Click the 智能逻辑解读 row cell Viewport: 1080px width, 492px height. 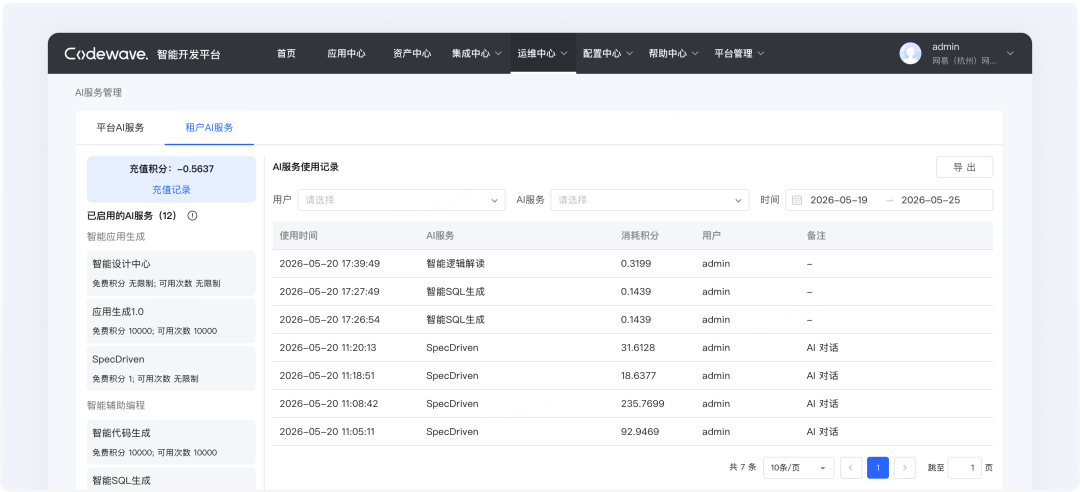(x=455, y=263)
